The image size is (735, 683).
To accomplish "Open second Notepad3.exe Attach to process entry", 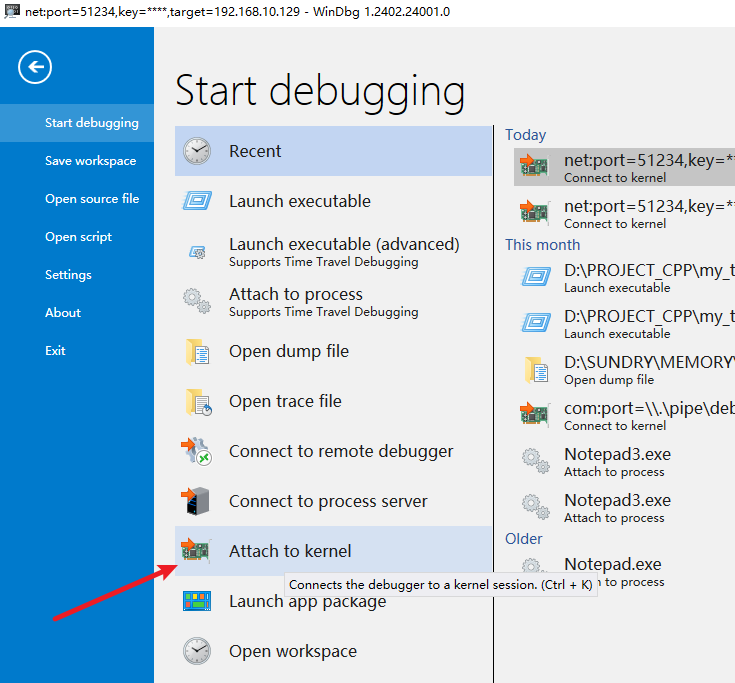I will 624,507.
